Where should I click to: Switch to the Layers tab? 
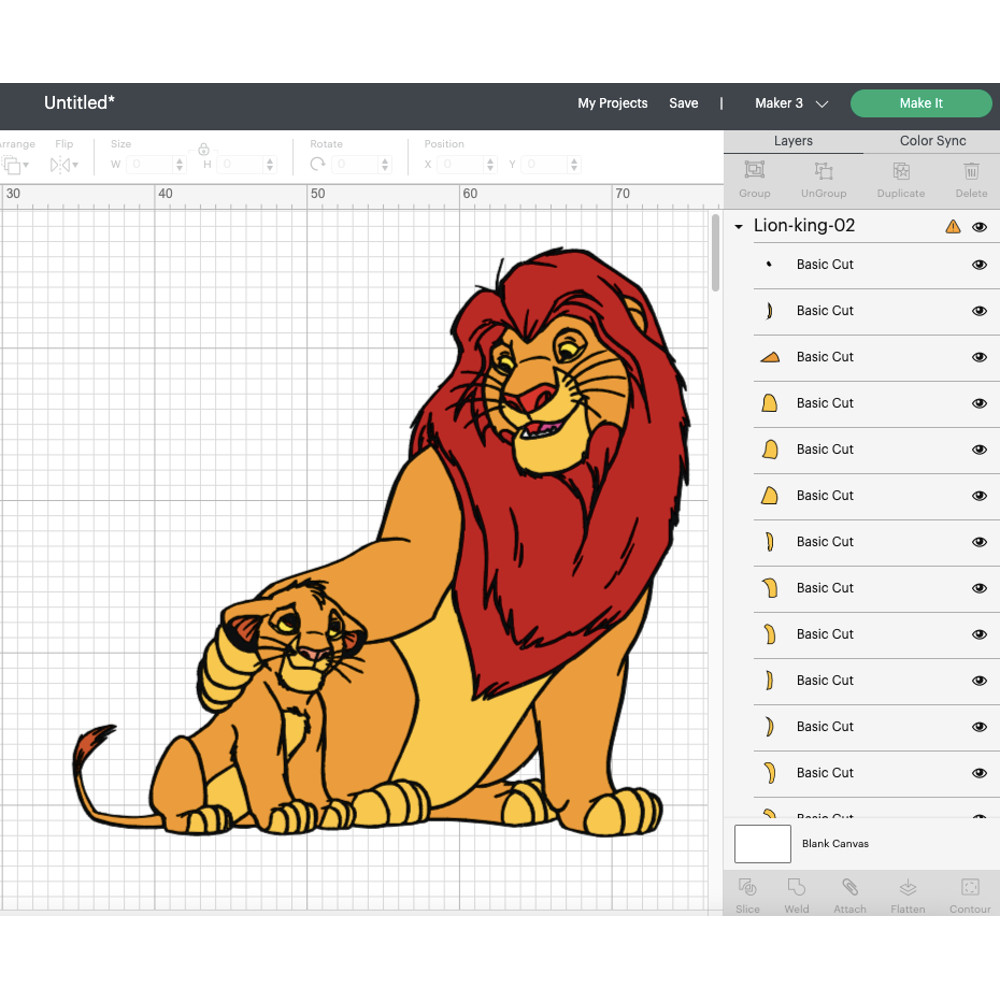(793, 141)
